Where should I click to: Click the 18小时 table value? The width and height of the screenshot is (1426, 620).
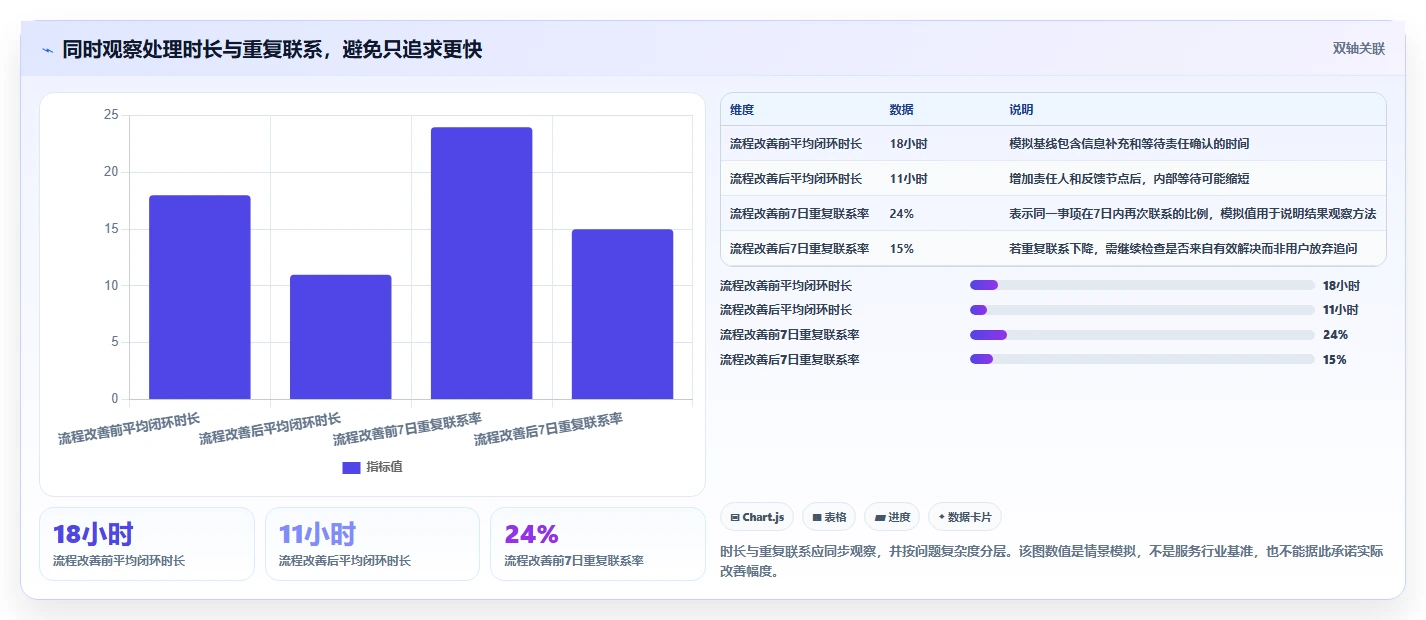tap(908, 144)
